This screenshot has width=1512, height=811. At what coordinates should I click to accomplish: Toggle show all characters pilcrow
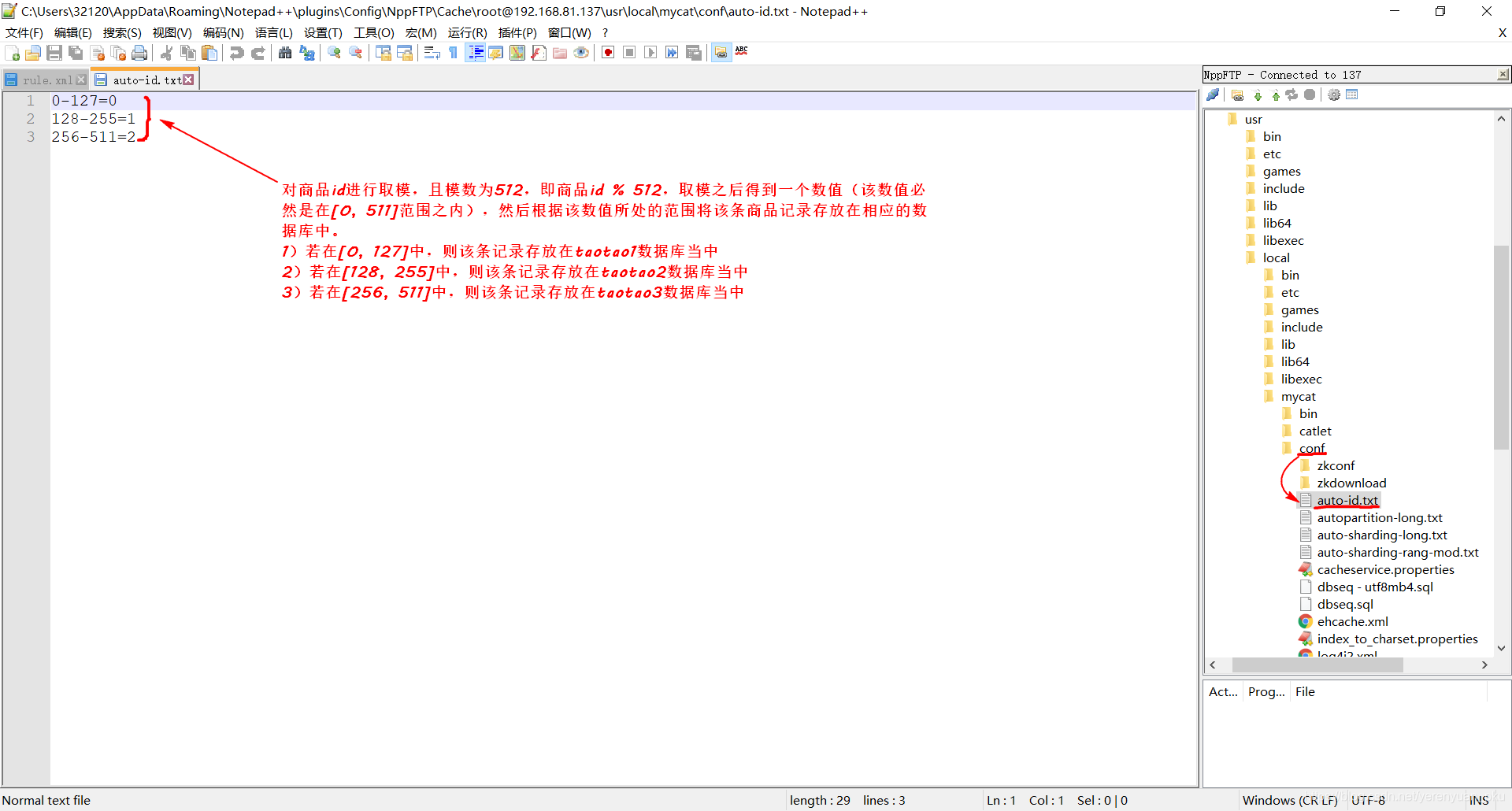[x=454, y=53]
